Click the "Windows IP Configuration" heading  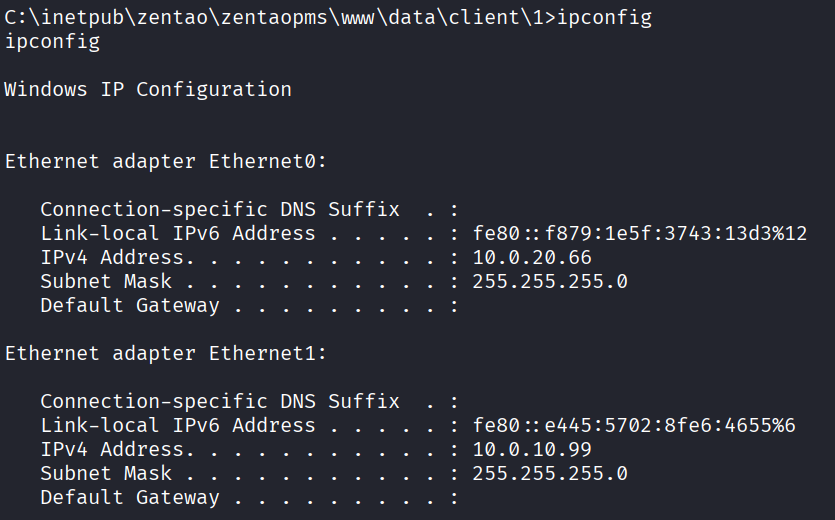click(x=148, y=89)
